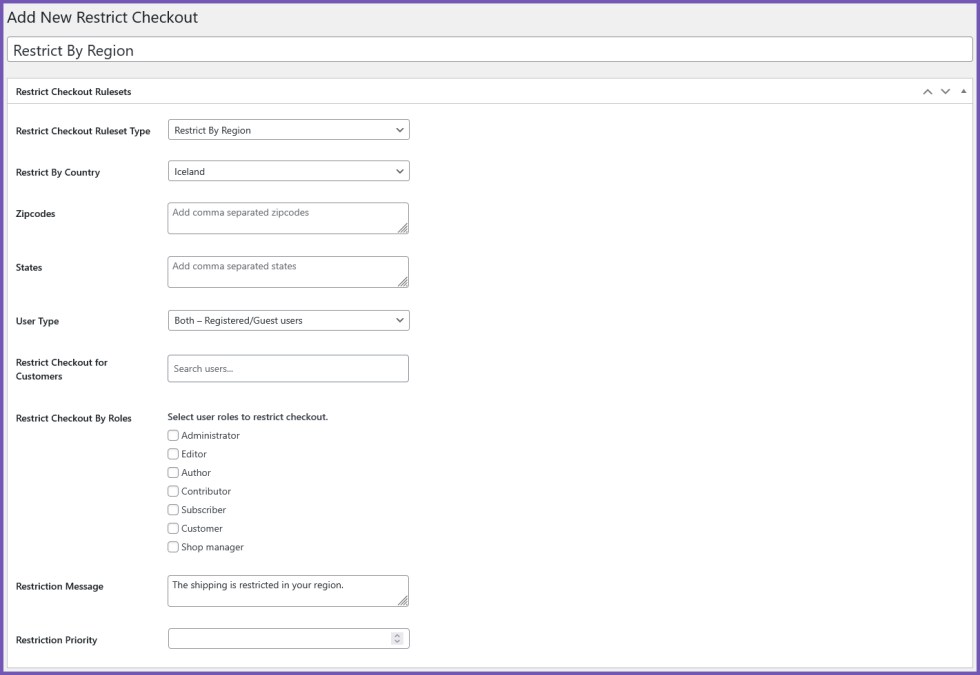Click the Search users field
The width and height of the screenshot is (980, 675).
pyautogui.click(x=288, y=368)
